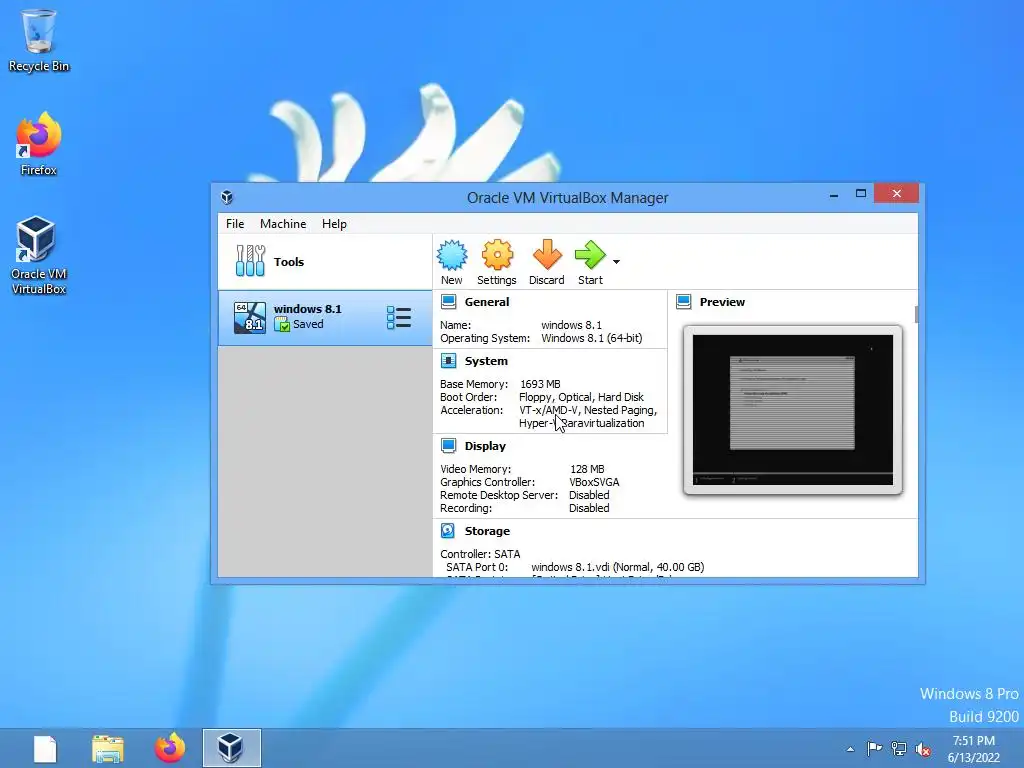The height and width of the screenshot is (768, 1024).
Task: Open the Display section header link
Action: pos(485,446)
